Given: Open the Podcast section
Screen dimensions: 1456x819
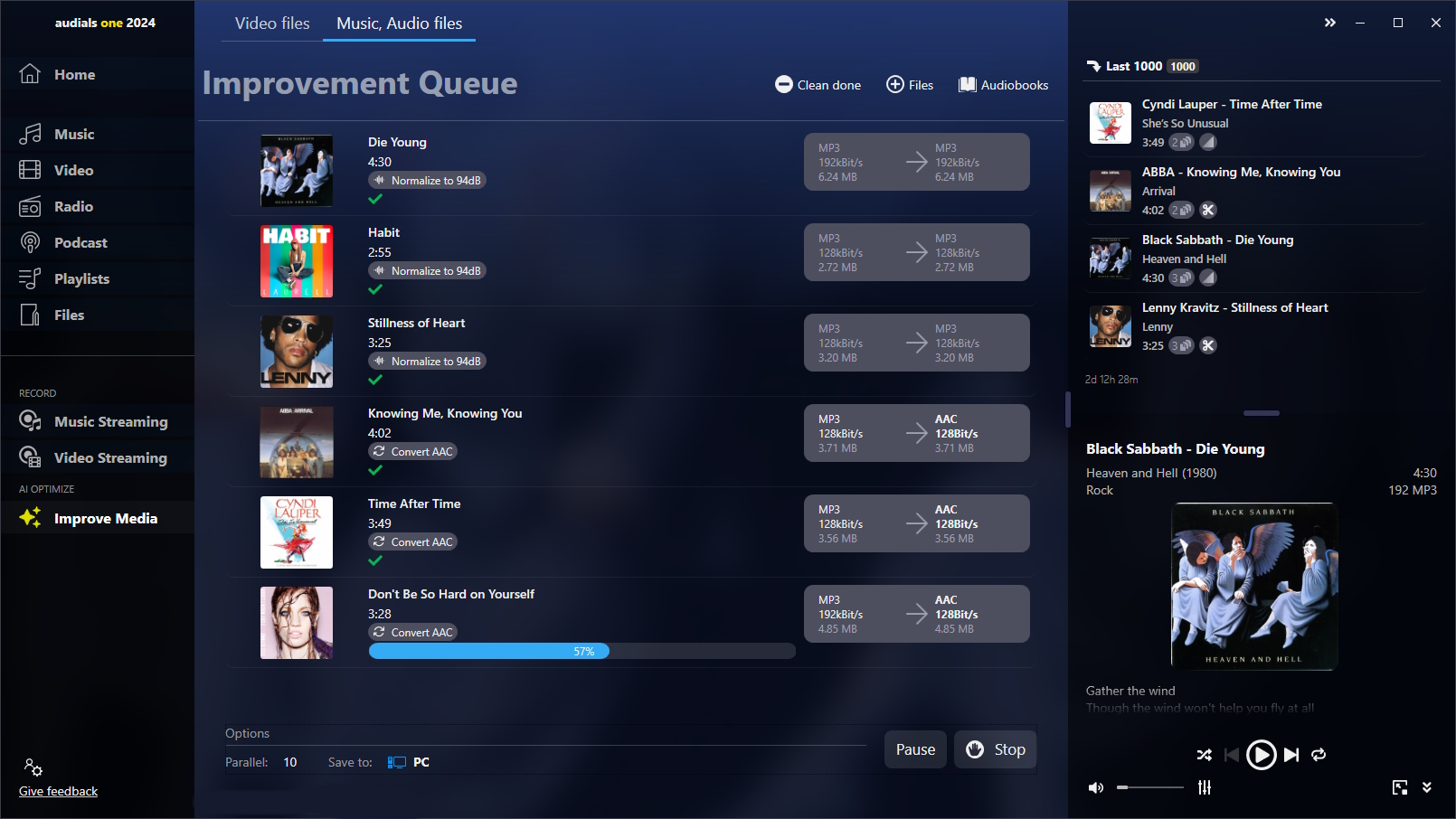Looking at the screenshot, I should tap(97, 242).
